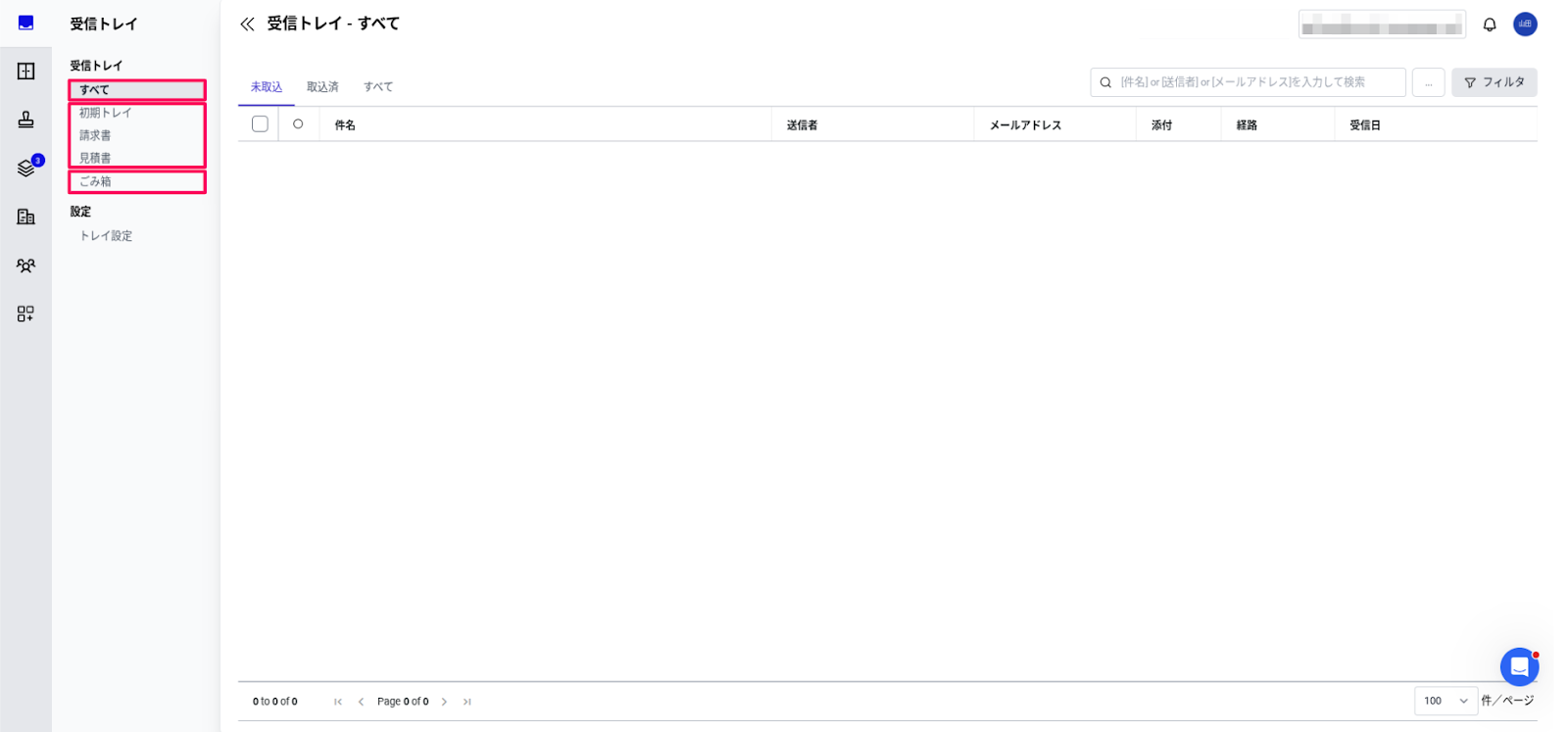This screenshot has width=1568, height=732.
Task: Sort by 添付 column header
Action: coord(1161,125)
